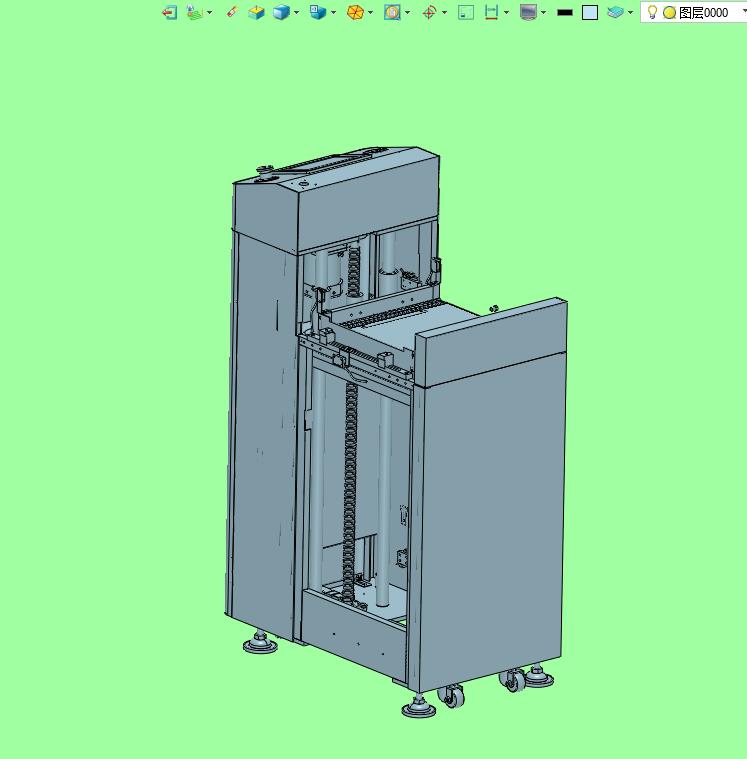
Task: Open the sketch tool dropdown arrow
Action: (x=209, y=13)
